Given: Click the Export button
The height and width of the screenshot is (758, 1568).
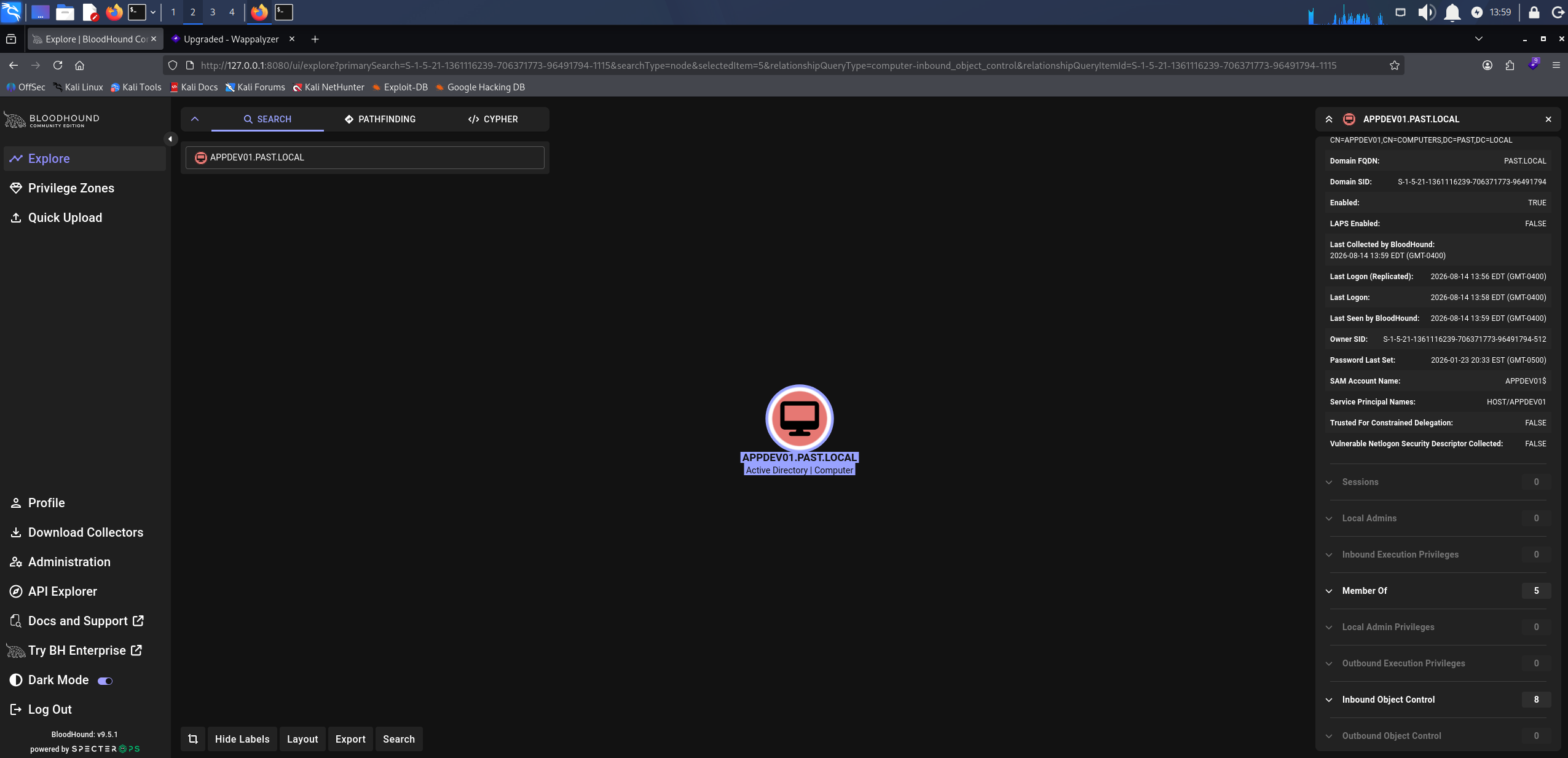Looking at the screenshot, I should 350,739.
